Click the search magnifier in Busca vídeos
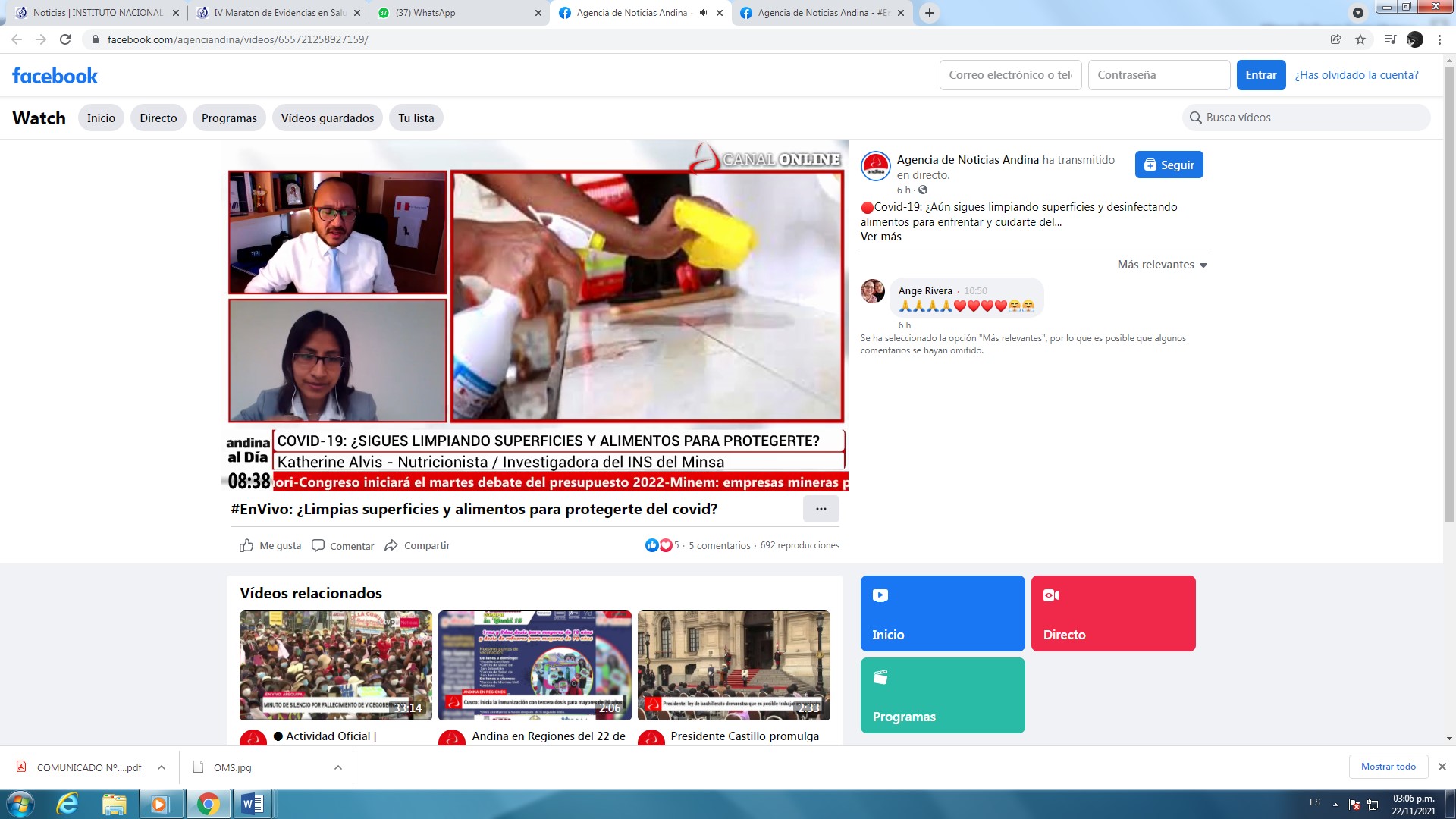The height and width of the screenshot is (819, 1456). point(1196,118)
